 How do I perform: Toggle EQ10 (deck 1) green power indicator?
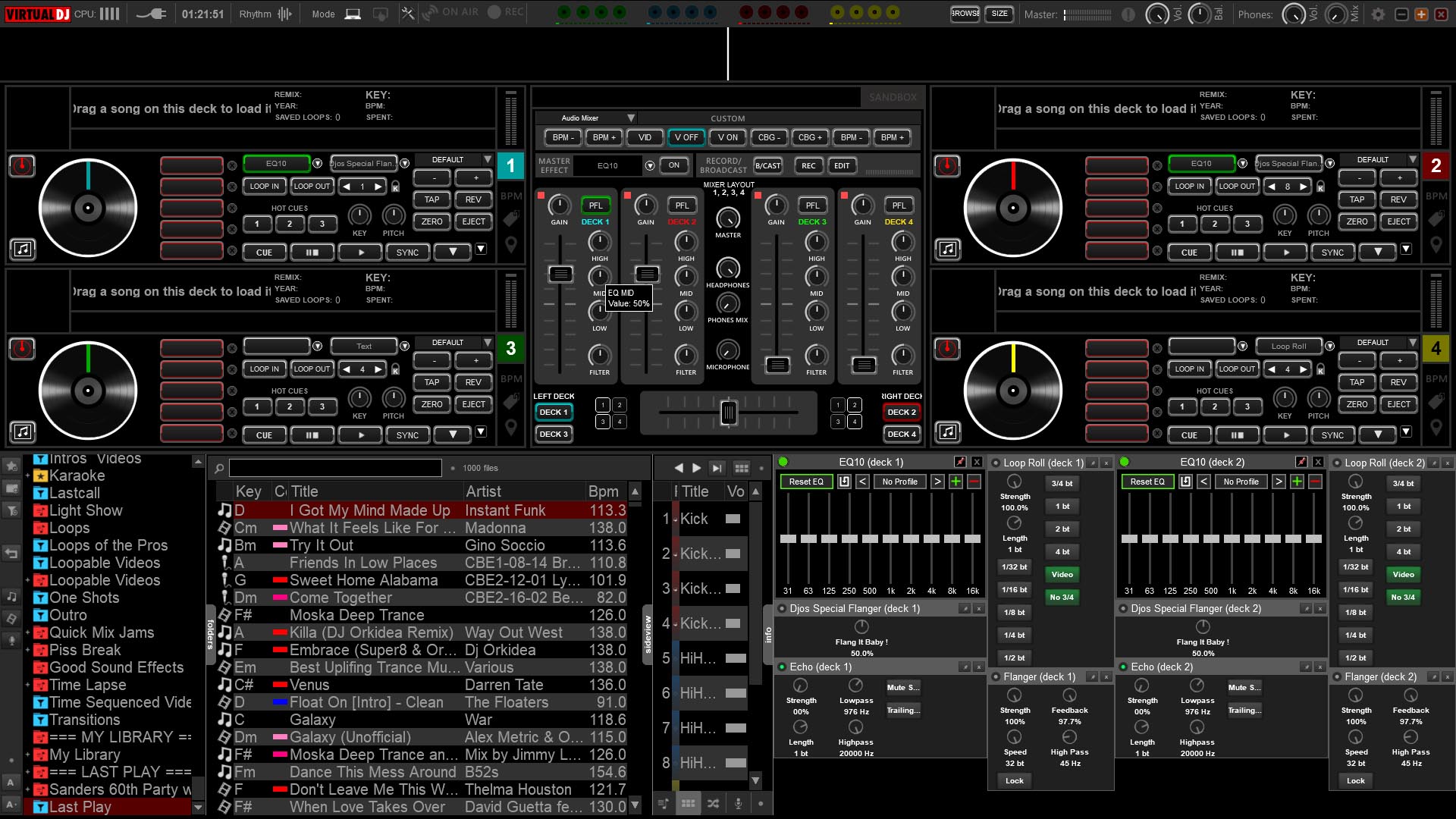(783, 462)
